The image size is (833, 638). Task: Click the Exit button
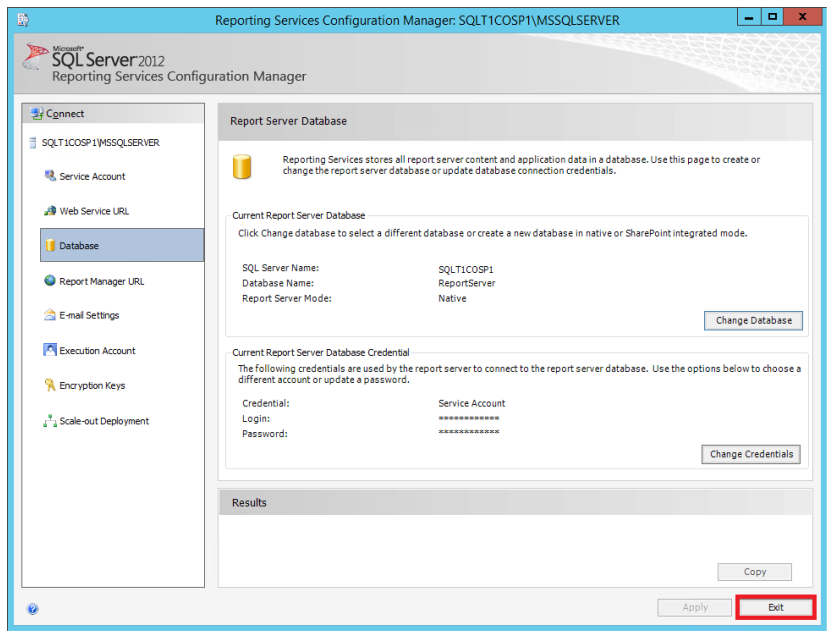tap(776, 607)
